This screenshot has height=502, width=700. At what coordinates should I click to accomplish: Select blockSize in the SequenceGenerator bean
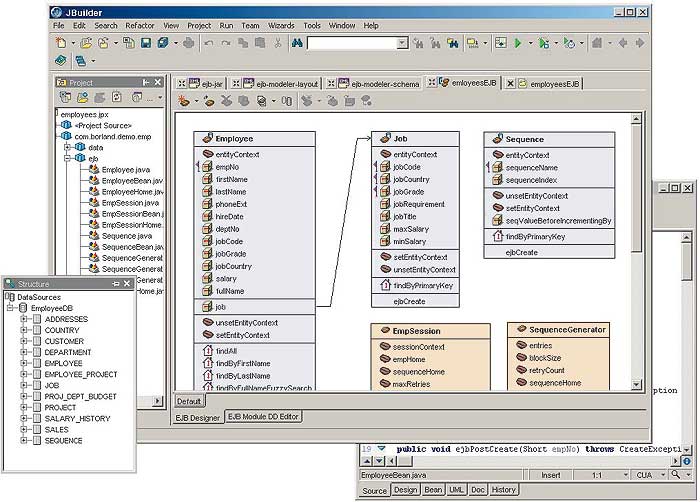(545, 358)
